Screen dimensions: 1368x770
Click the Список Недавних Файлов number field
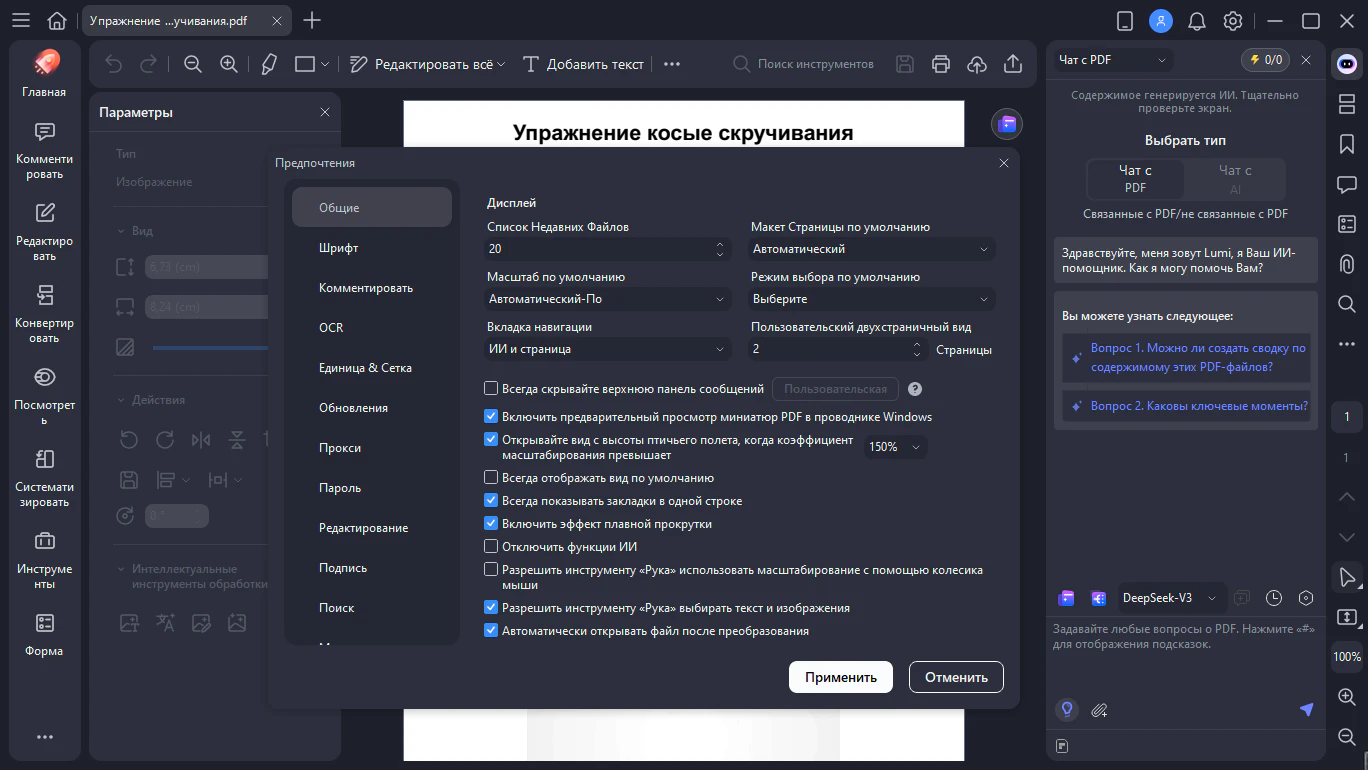pyautogui.click(x=609, y=249)
